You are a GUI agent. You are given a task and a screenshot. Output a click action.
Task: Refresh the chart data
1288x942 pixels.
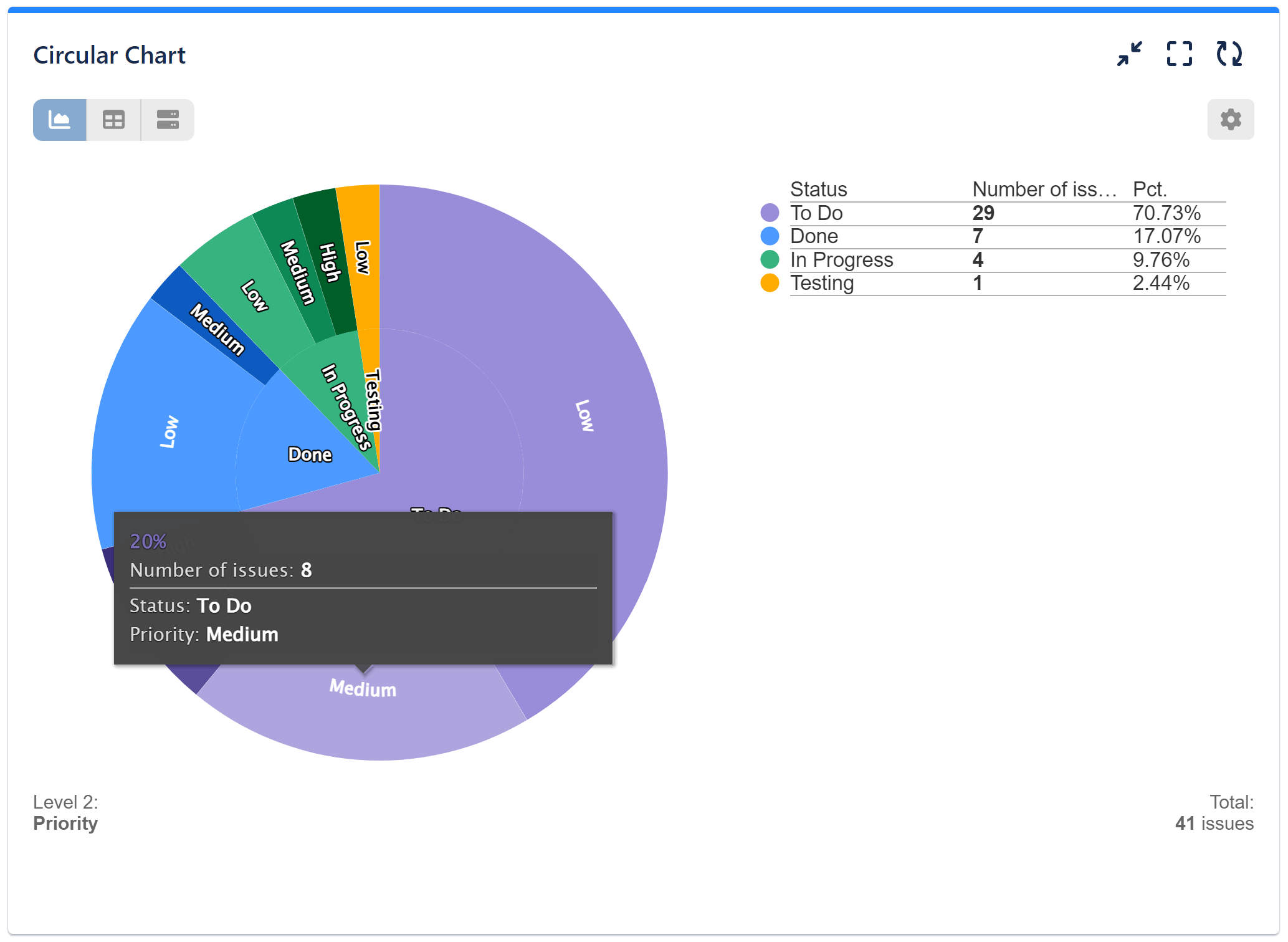click(1229, 55)
